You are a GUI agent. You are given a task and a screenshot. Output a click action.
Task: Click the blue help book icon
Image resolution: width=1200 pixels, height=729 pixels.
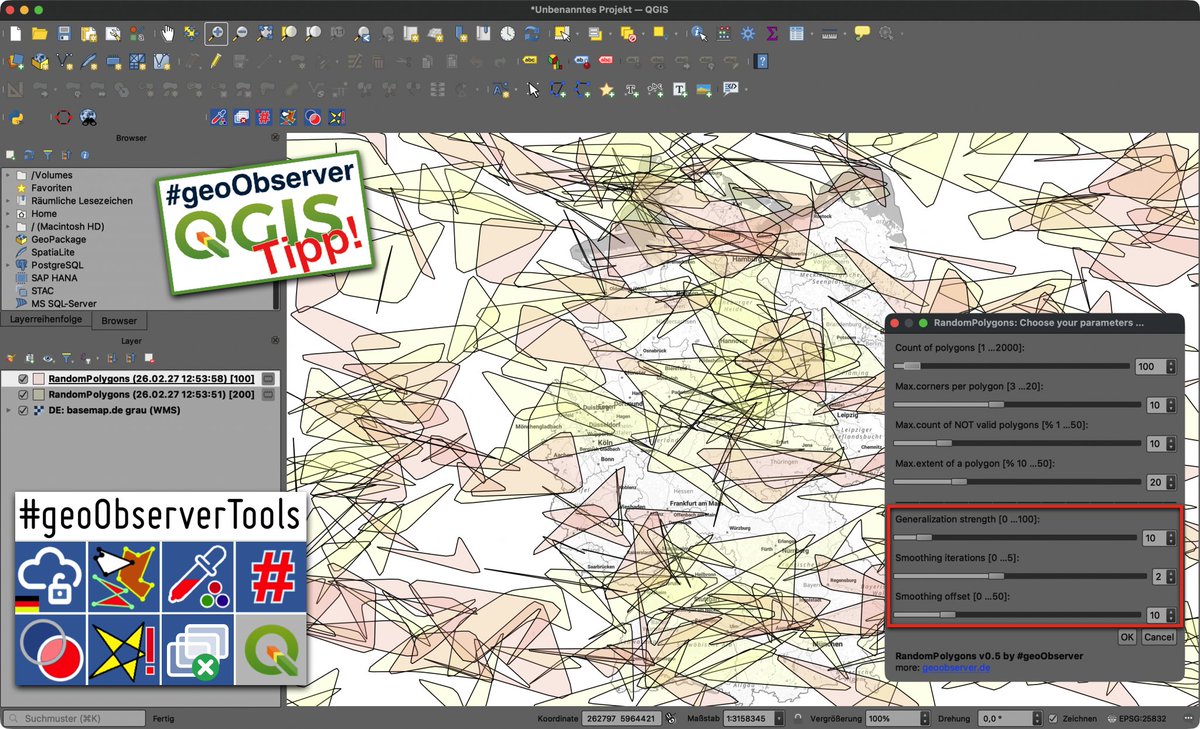click(x=762, y=61)
